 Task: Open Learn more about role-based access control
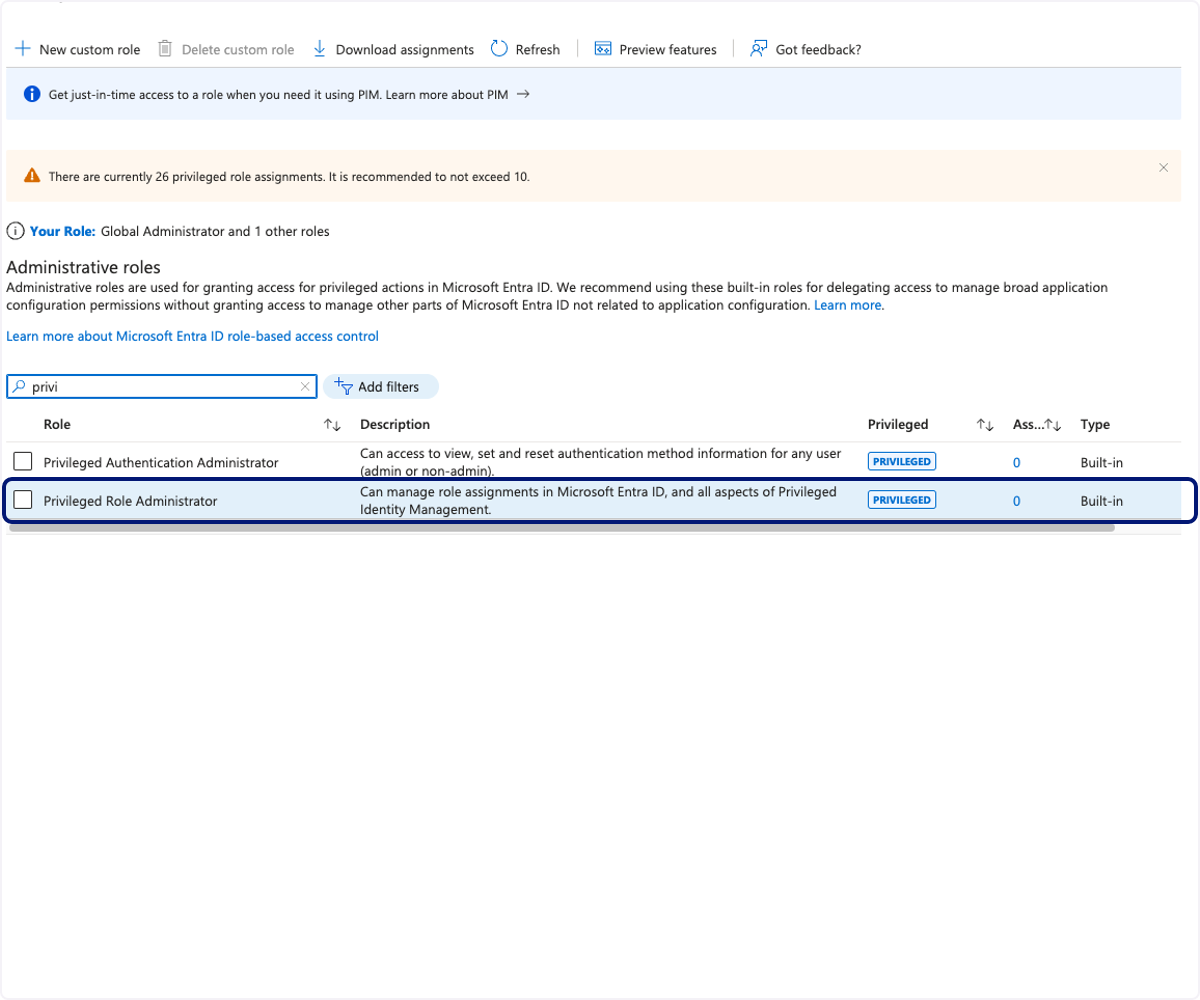pos(192,336)
